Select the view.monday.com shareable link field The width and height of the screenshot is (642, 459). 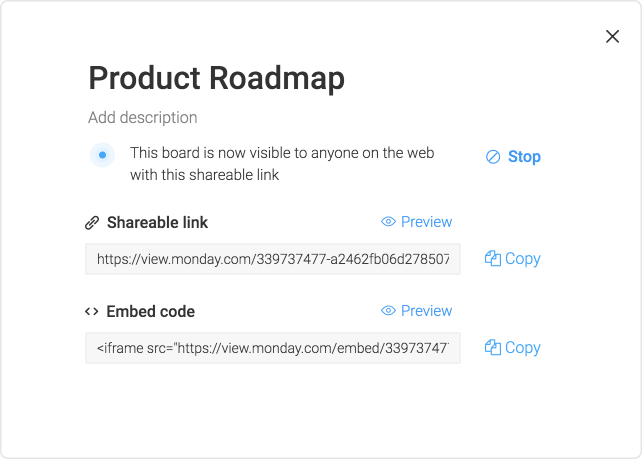(273, 259)
